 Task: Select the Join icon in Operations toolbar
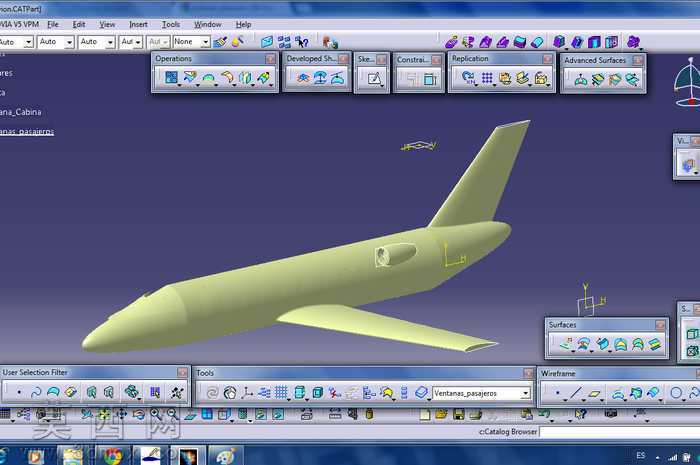(x=171, y=78)
